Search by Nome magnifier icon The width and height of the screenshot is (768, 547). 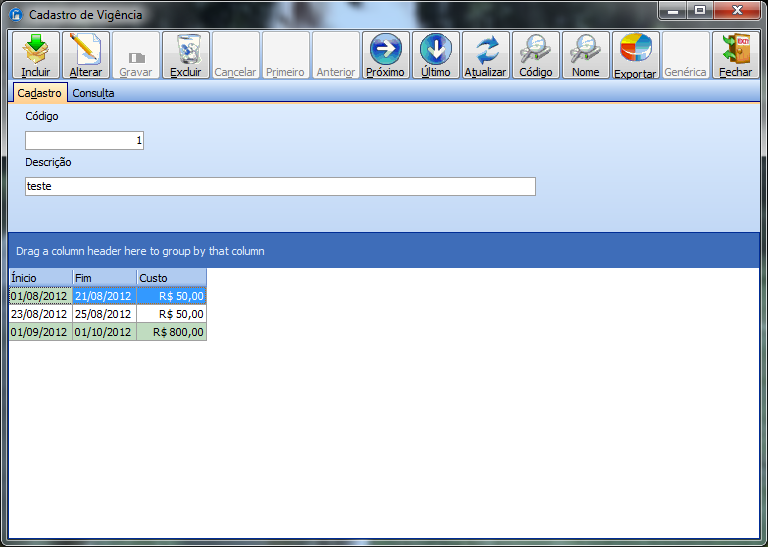point(586,49)
